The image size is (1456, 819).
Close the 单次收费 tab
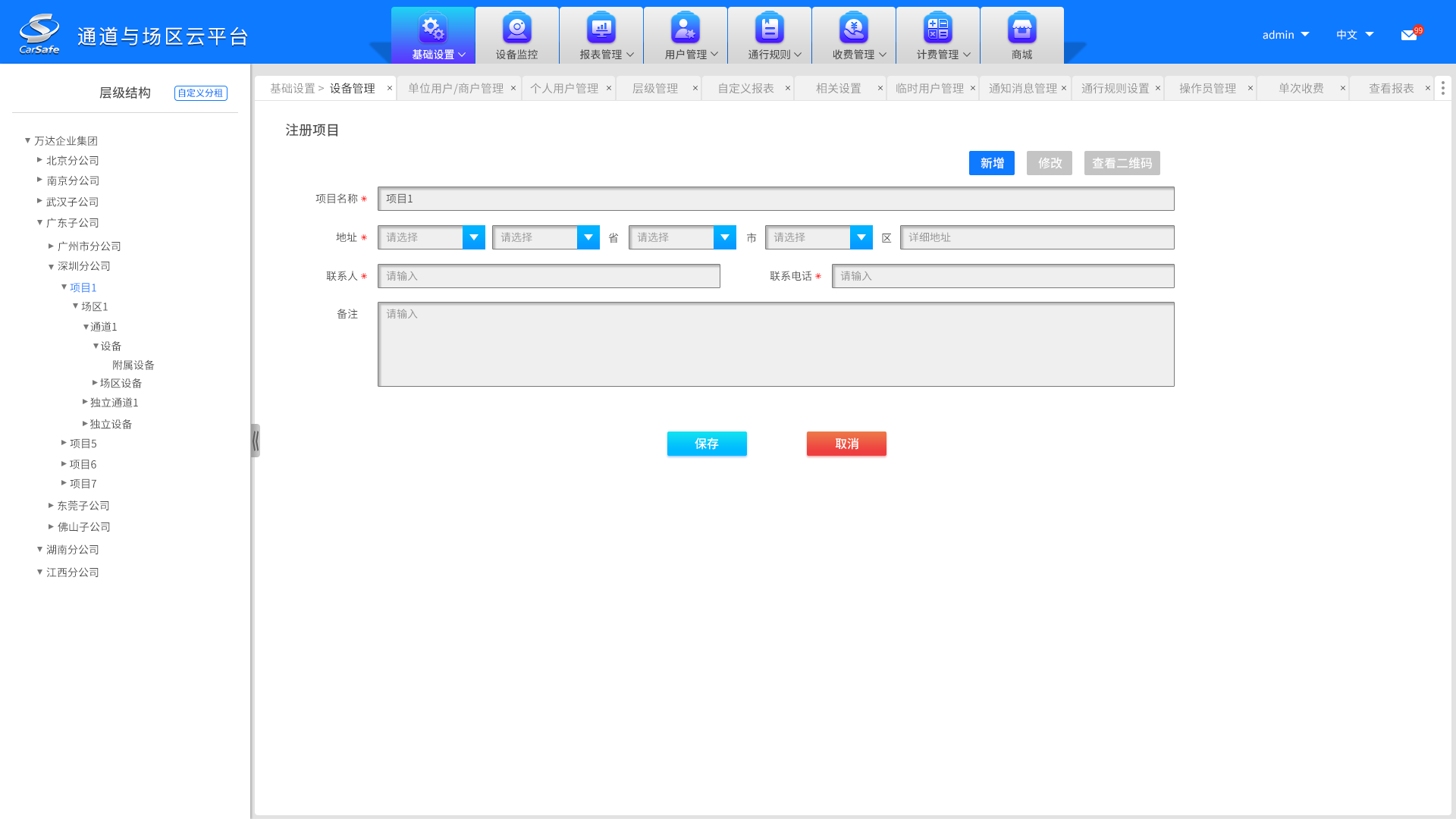click(x=1343, y=88)
